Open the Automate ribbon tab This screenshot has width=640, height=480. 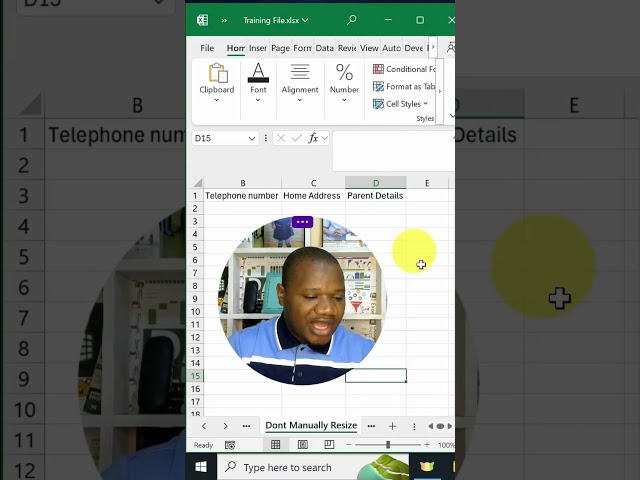pos(391,48)
